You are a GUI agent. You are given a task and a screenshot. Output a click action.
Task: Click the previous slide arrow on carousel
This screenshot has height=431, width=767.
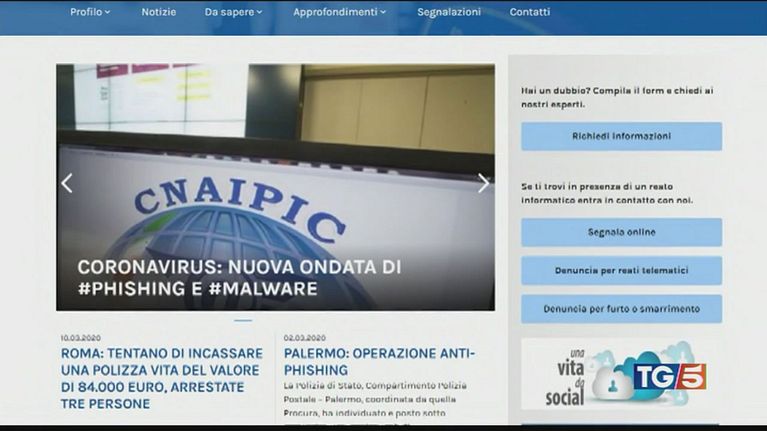[x=67, y=183]
